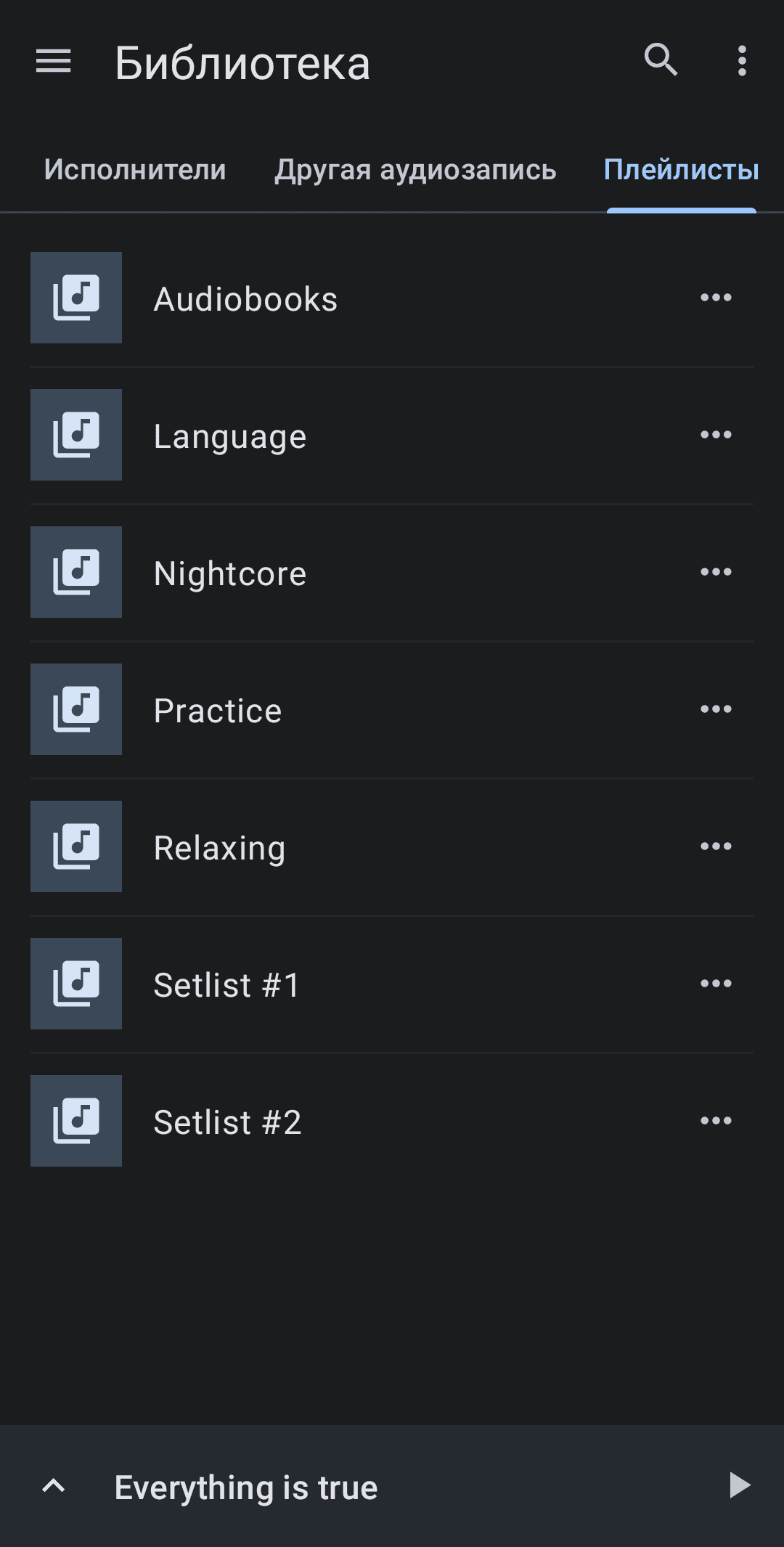Open more options for Audiobooks playlist
Viewport: 784px width, 1547px height.
[716, 298]
